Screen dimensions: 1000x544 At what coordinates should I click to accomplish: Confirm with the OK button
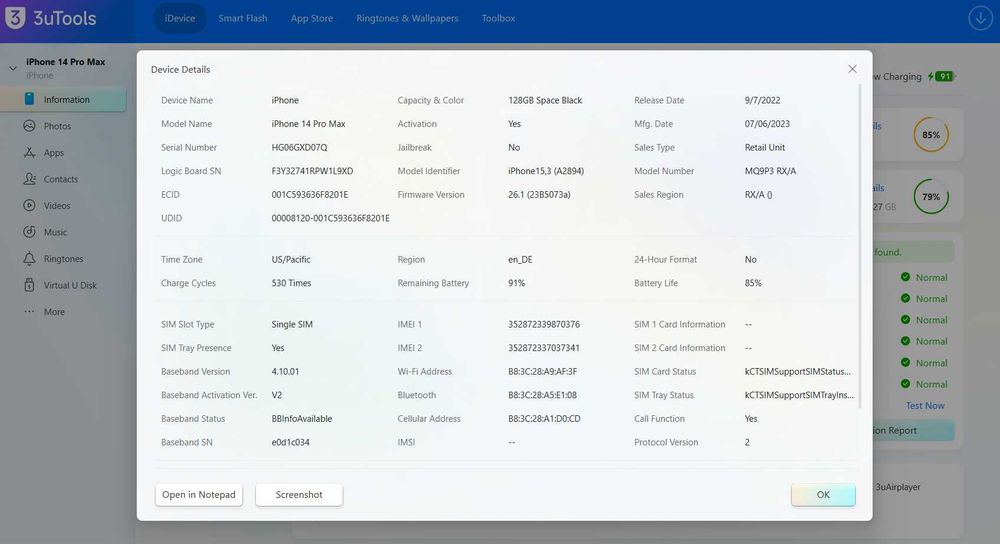[823, 494]
